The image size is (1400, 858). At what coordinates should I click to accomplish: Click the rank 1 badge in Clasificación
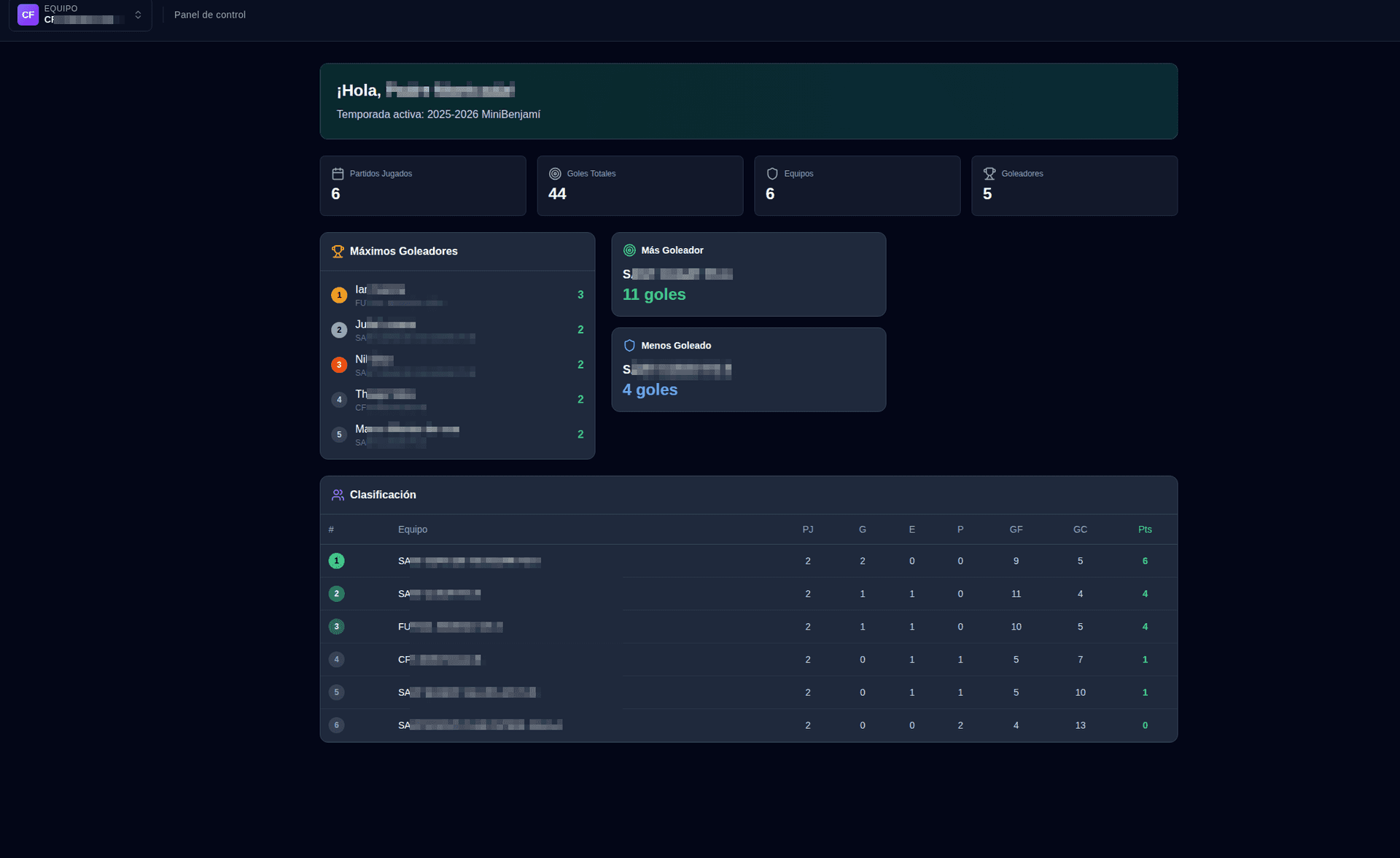[336, 560]
